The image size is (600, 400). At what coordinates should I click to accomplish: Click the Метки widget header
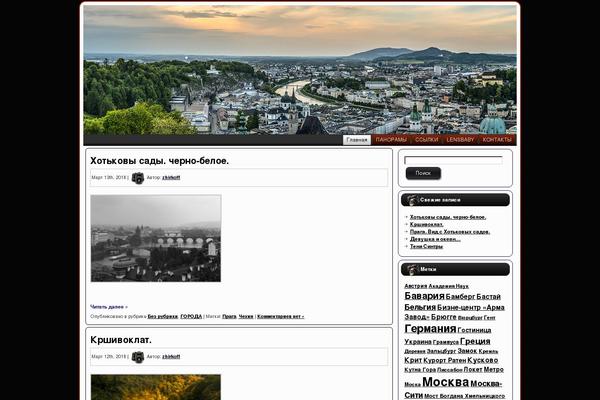pos(455,269)
